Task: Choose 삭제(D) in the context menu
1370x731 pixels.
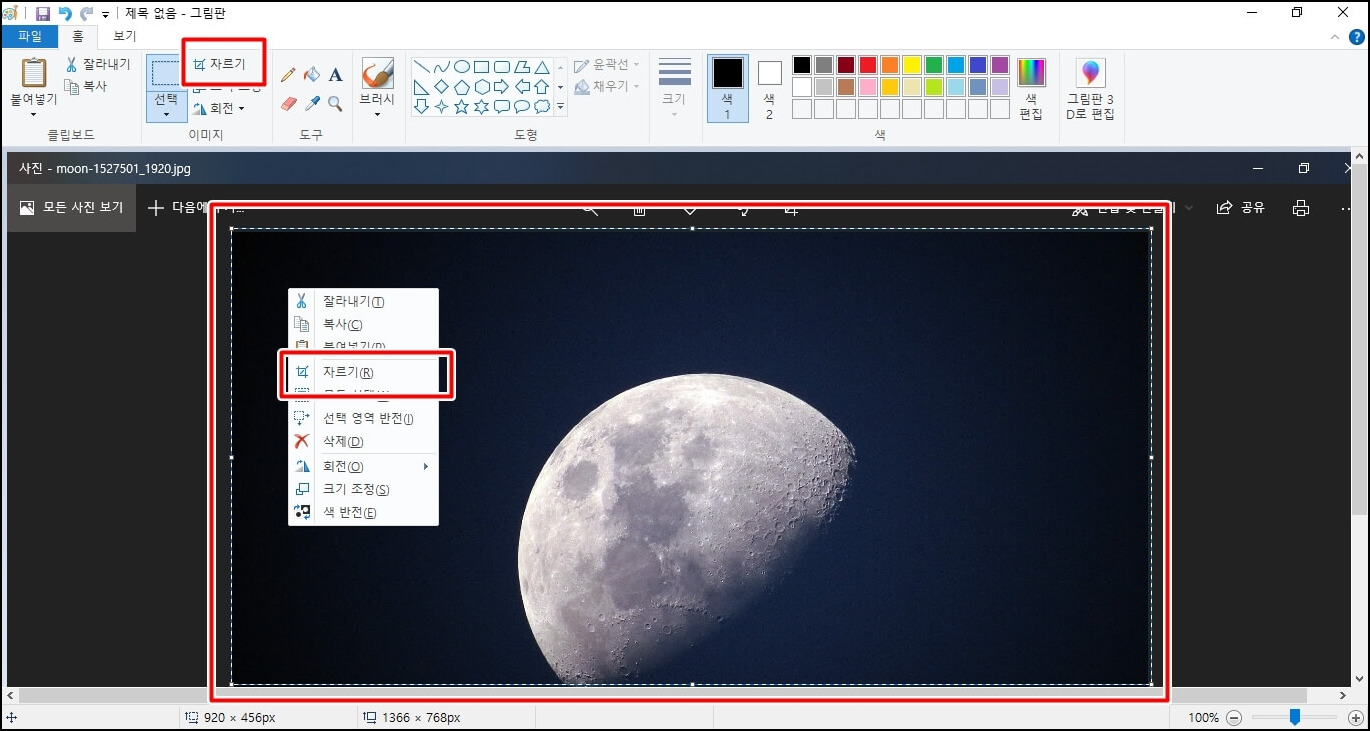Action: [363, 441]
